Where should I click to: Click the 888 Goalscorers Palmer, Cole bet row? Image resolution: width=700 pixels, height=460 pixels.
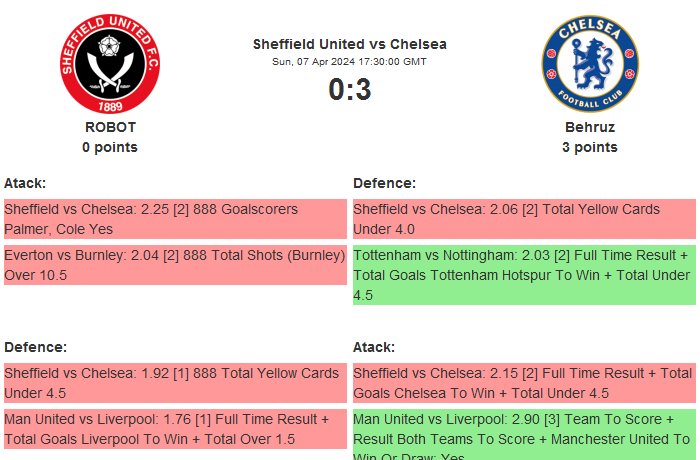tap(175, 219)
